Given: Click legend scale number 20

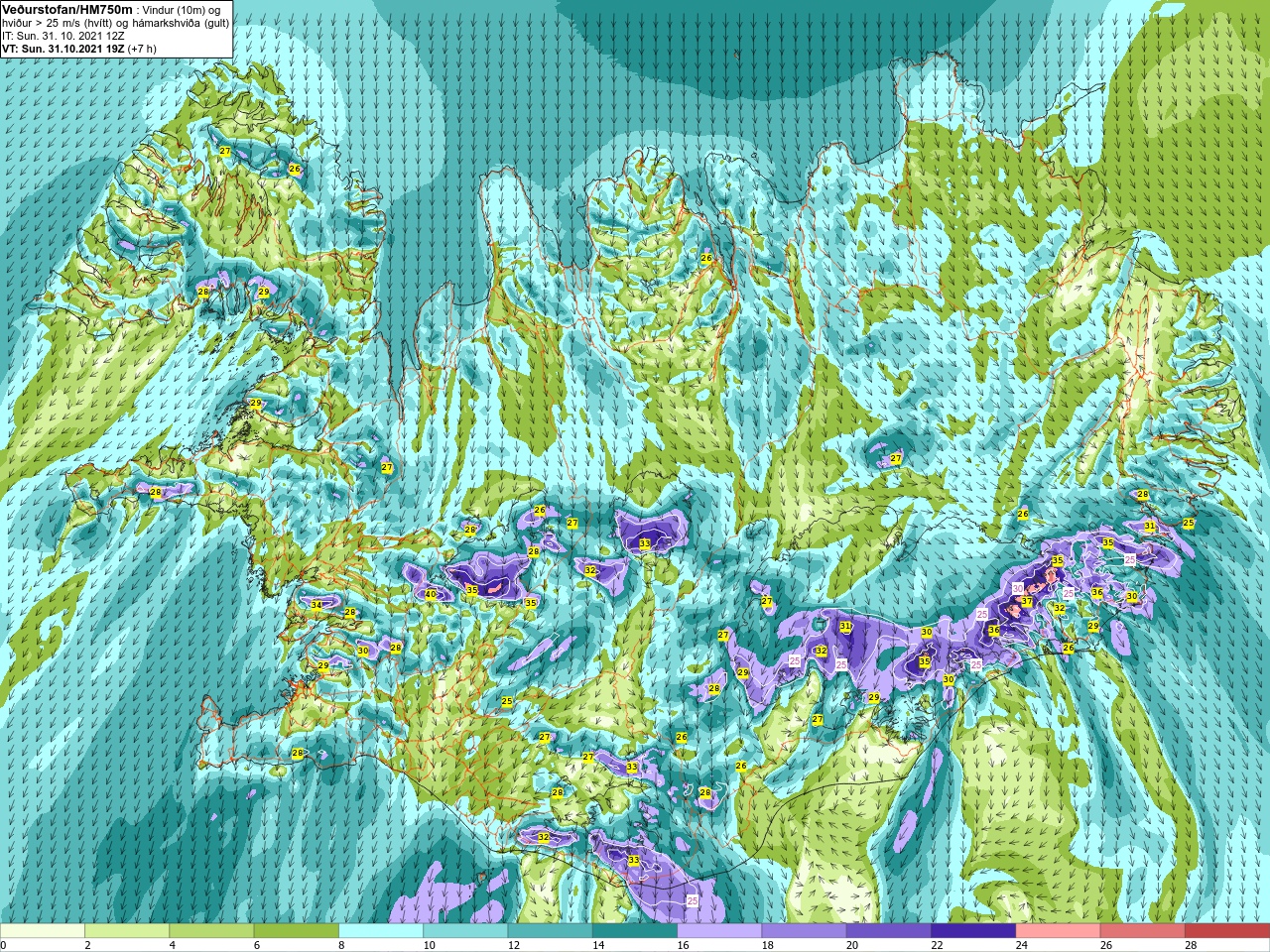Looking at the screenshot, I should tap(852, 945).
